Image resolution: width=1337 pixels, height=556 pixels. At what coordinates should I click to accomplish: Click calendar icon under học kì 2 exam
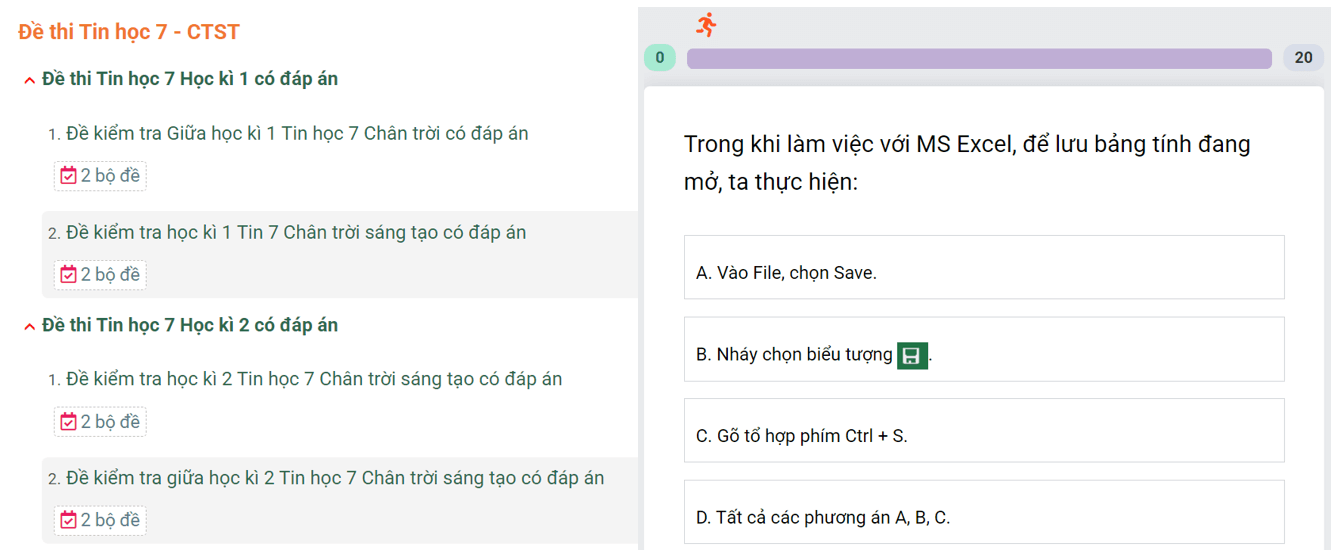[68, 422]
